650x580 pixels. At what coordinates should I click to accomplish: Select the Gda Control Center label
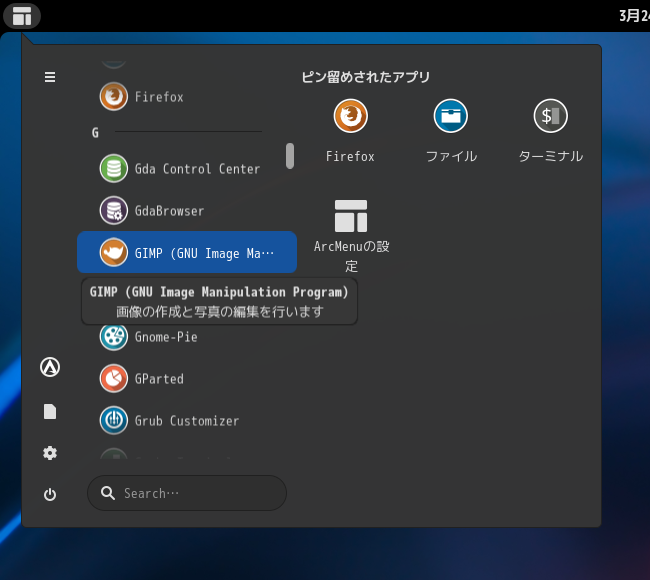click(x=197, y=169)
